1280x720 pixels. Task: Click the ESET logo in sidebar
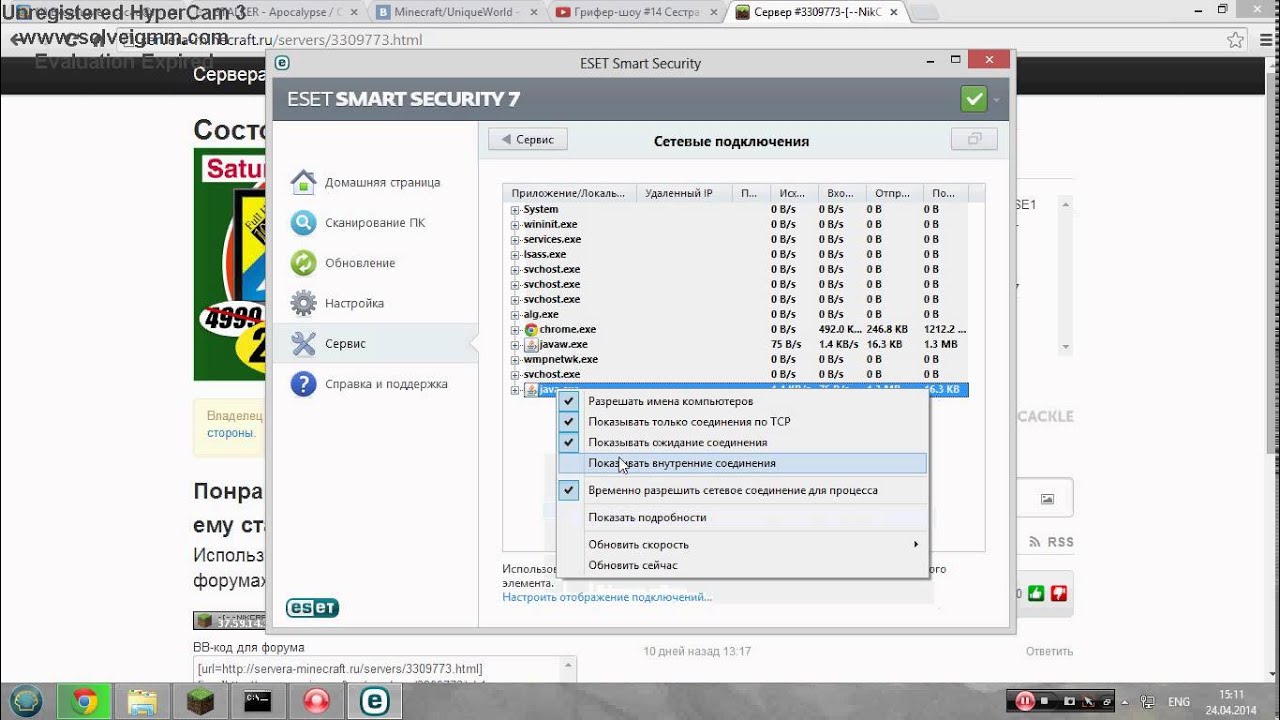(312, 607)
